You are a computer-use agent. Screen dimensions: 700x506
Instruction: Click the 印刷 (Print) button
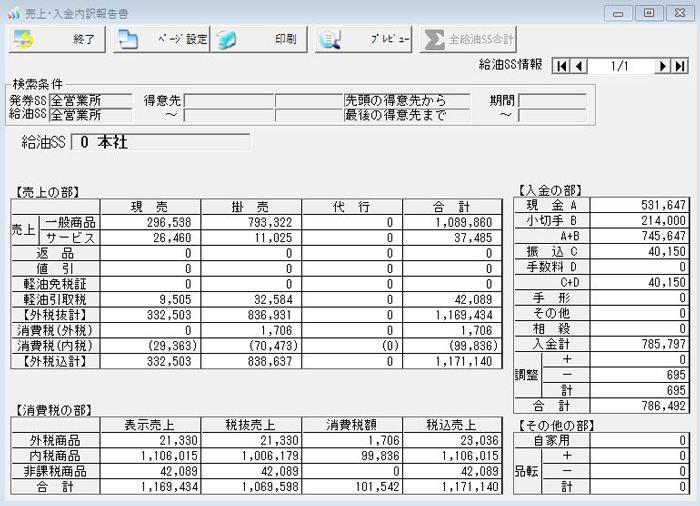[x=261, y=39]
